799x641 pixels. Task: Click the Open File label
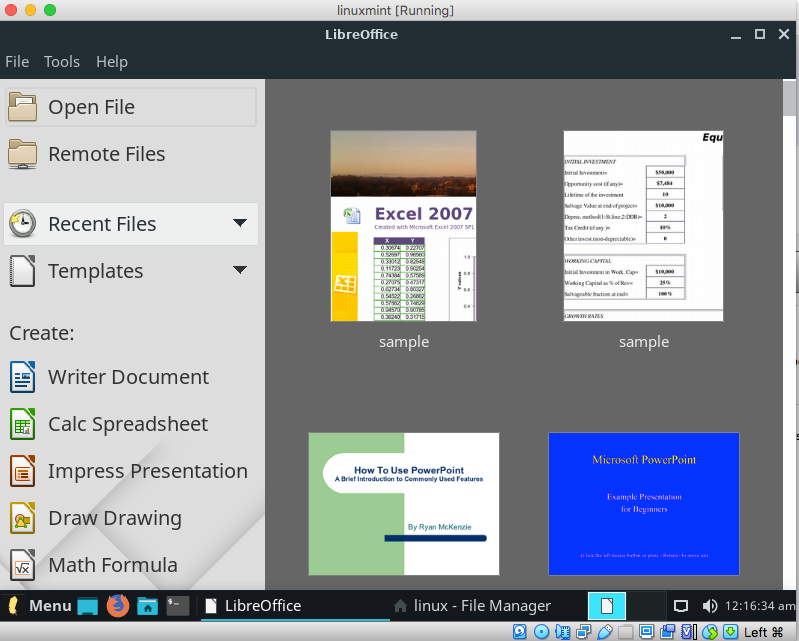pyautogui.click(x=92, y=107)
